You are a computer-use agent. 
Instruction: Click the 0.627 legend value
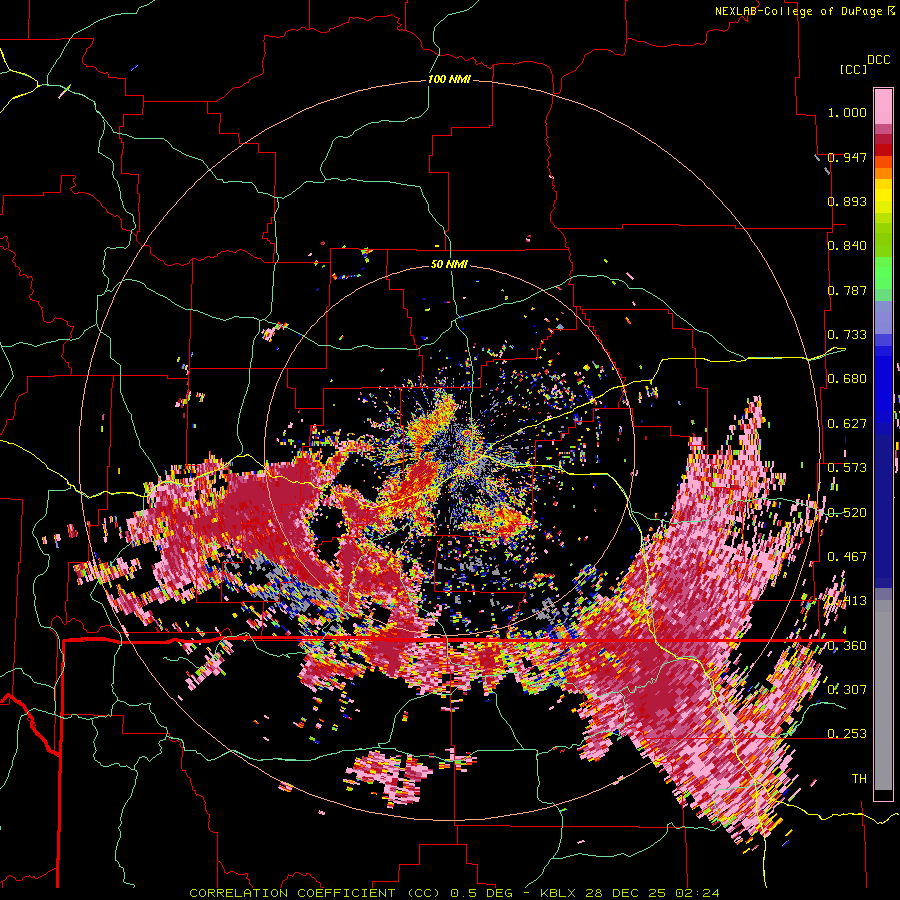847,424
